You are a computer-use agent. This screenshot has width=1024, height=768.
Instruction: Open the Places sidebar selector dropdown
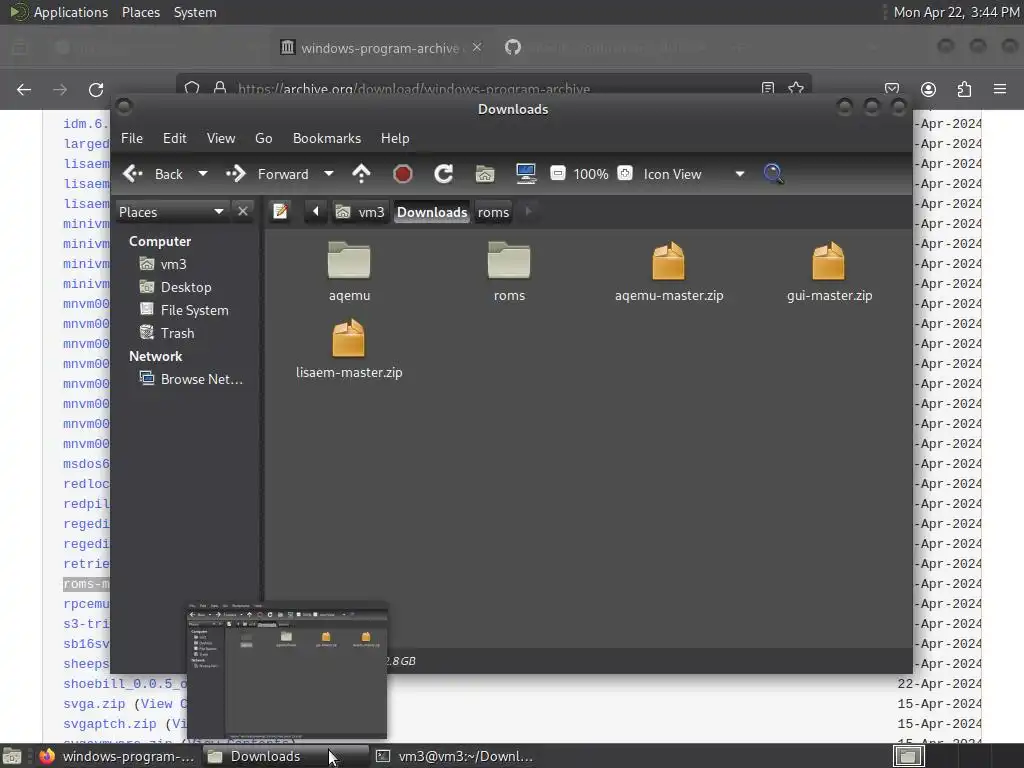point(172,212)
